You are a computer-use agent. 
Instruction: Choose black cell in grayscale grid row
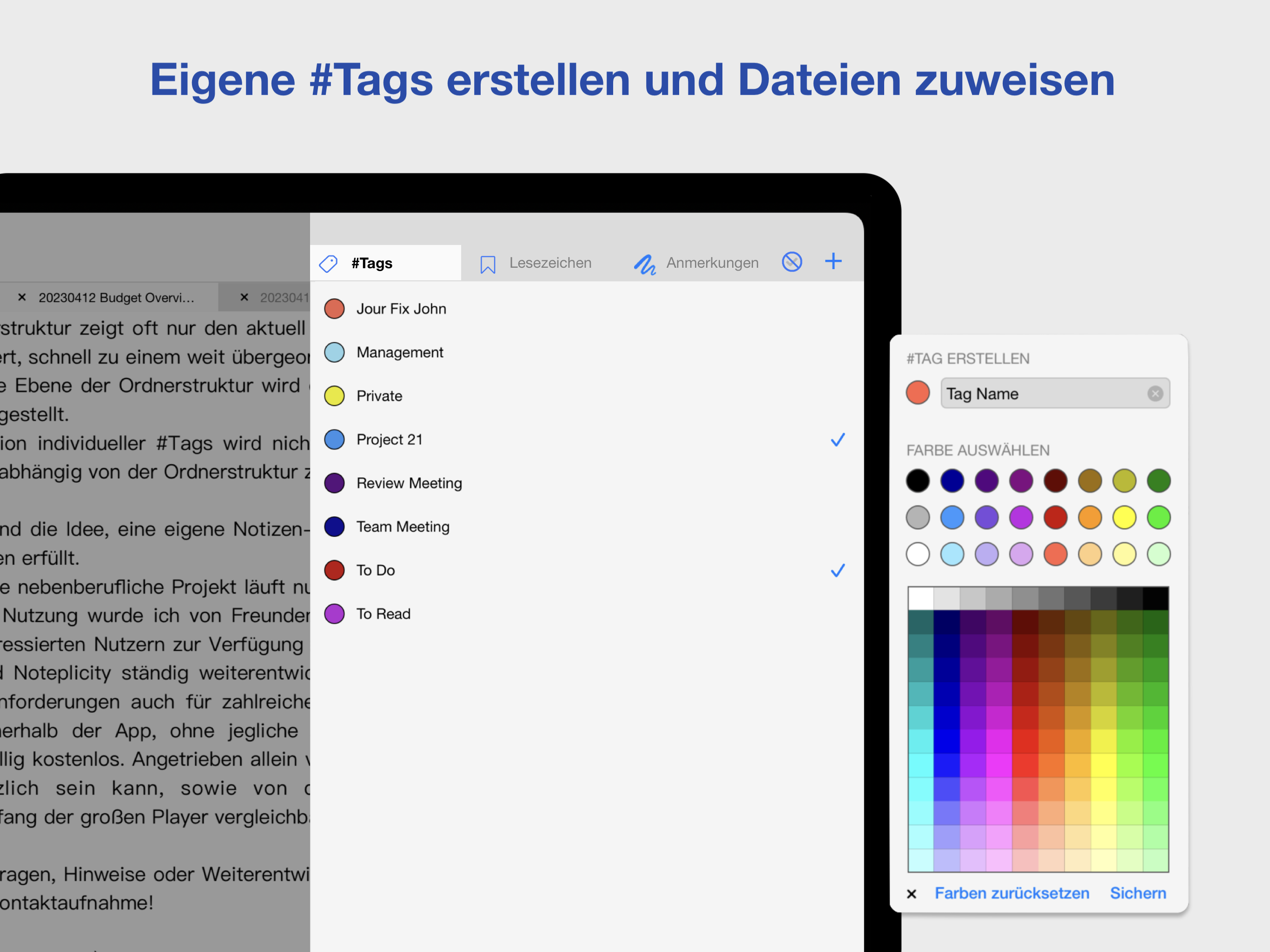1155,598
